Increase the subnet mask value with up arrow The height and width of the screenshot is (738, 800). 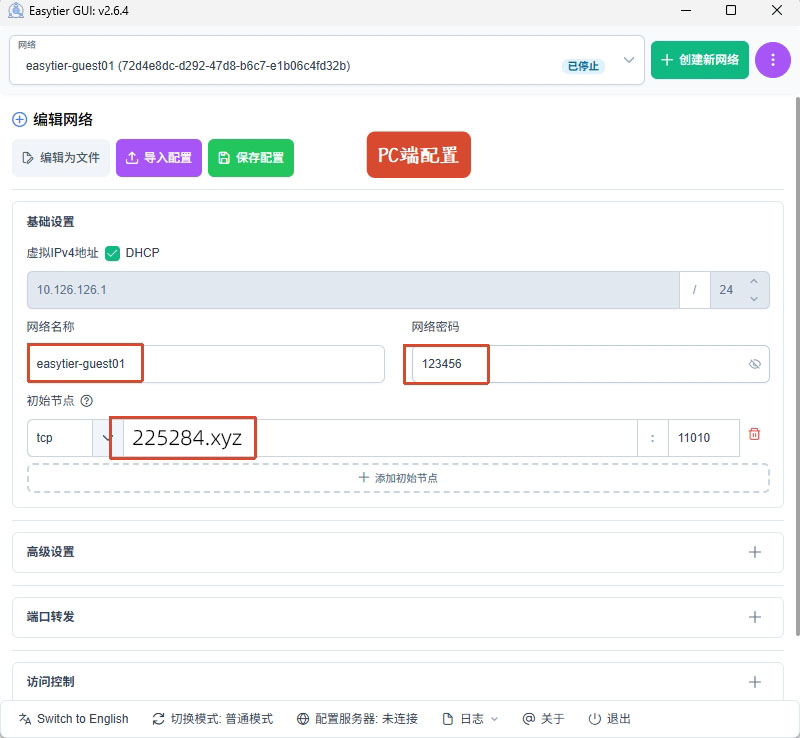click(x=754, y=281)
